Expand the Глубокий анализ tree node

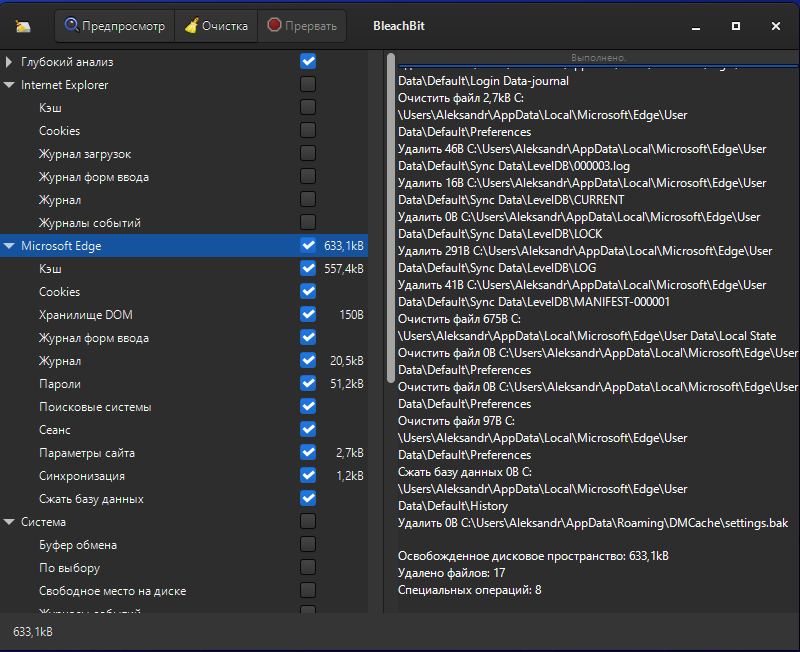tap(9, 62)
